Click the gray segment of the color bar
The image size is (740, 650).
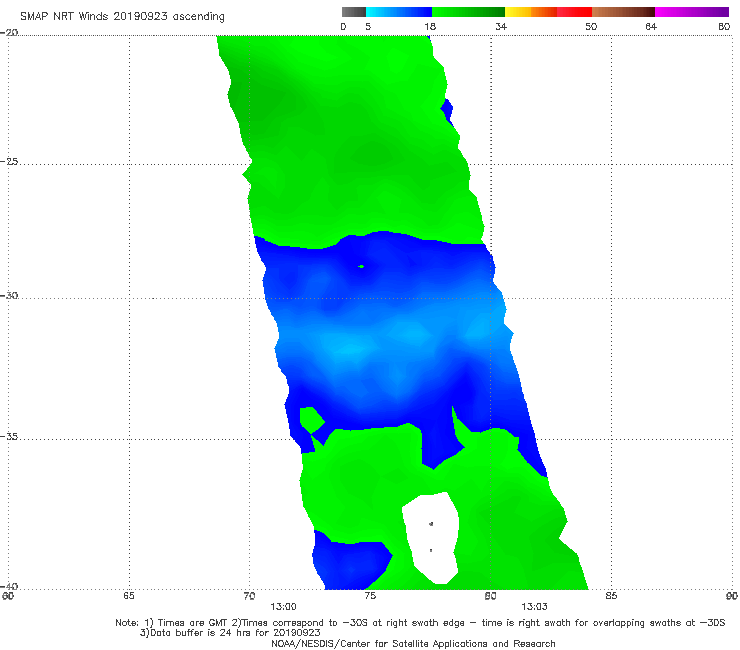(x=354, y=12)
